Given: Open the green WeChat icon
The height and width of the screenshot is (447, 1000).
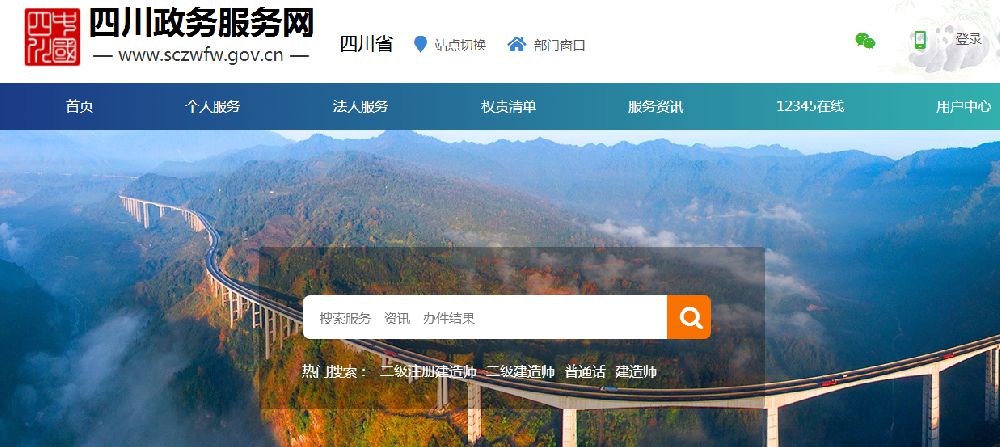Looking at the screenshot, I should pyautogui.click(x=865, y=41).
